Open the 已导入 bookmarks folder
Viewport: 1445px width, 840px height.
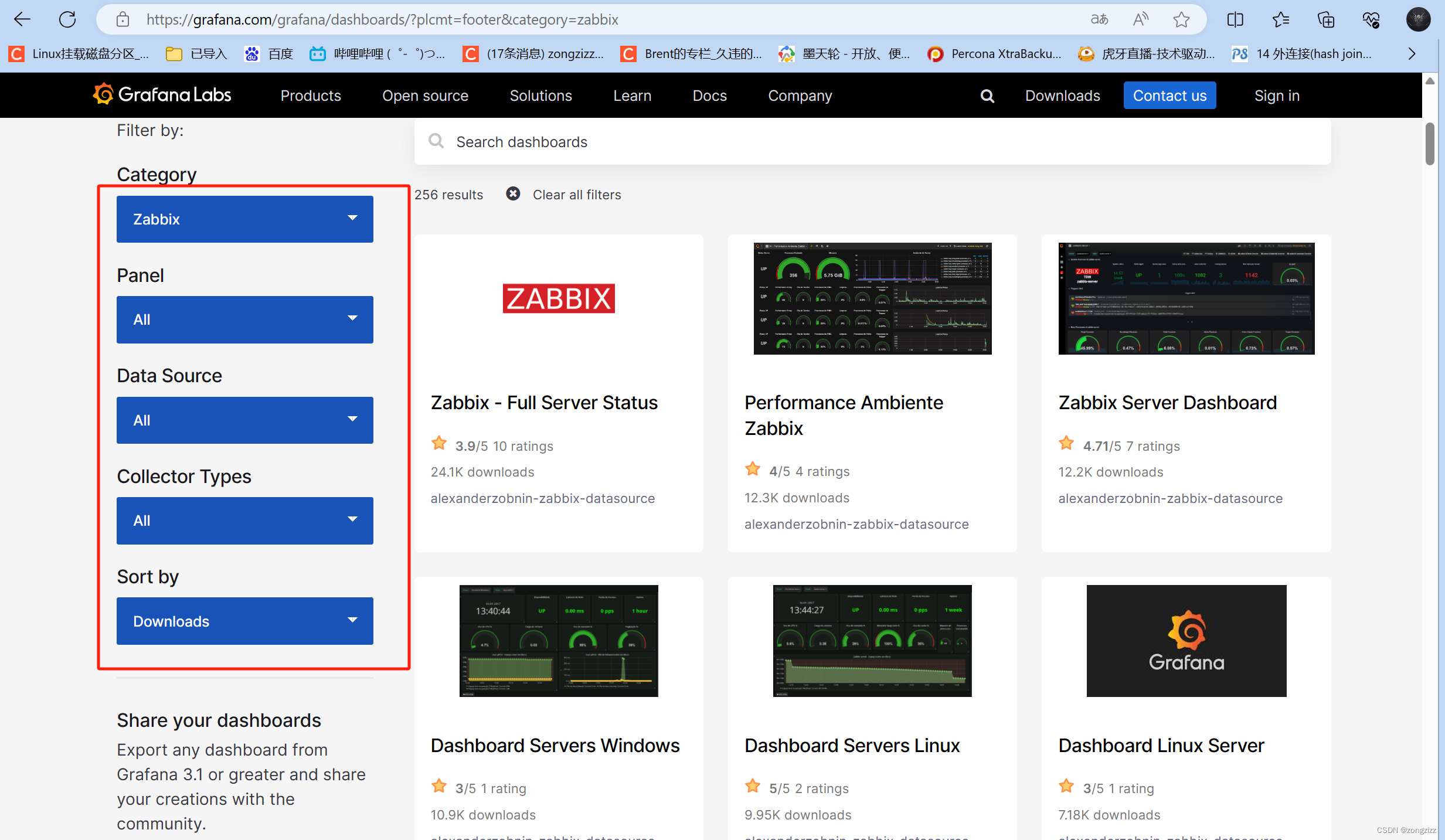[197, 54]
